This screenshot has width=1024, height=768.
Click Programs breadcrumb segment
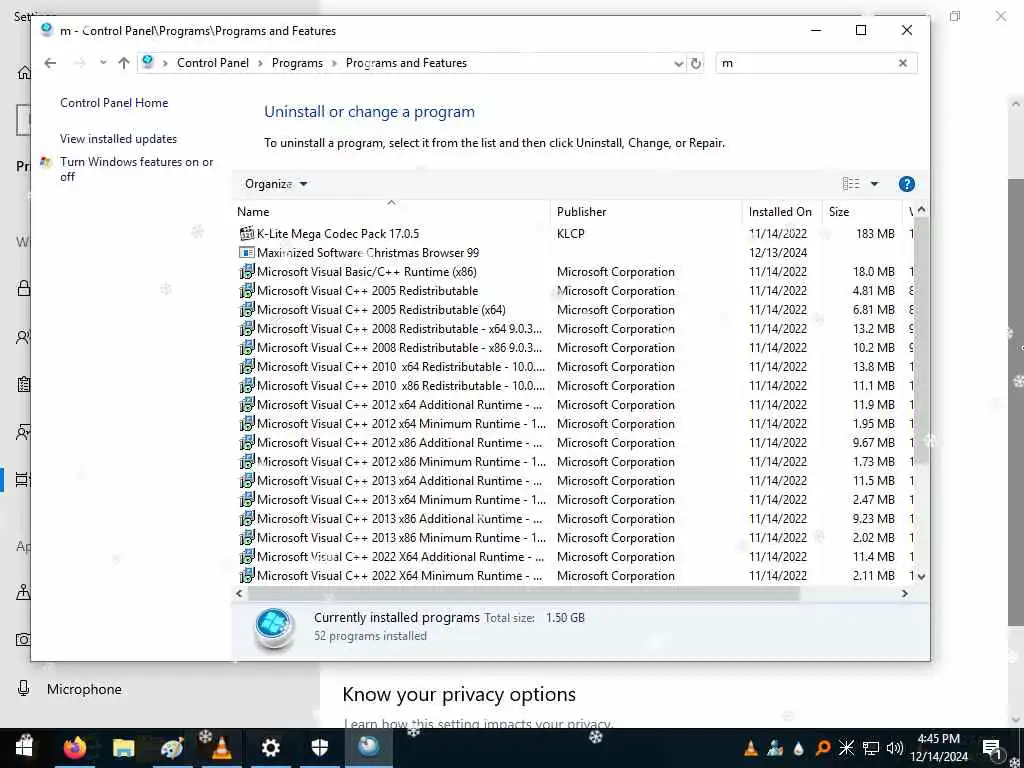pyautogui.click(x=297, y=63)
